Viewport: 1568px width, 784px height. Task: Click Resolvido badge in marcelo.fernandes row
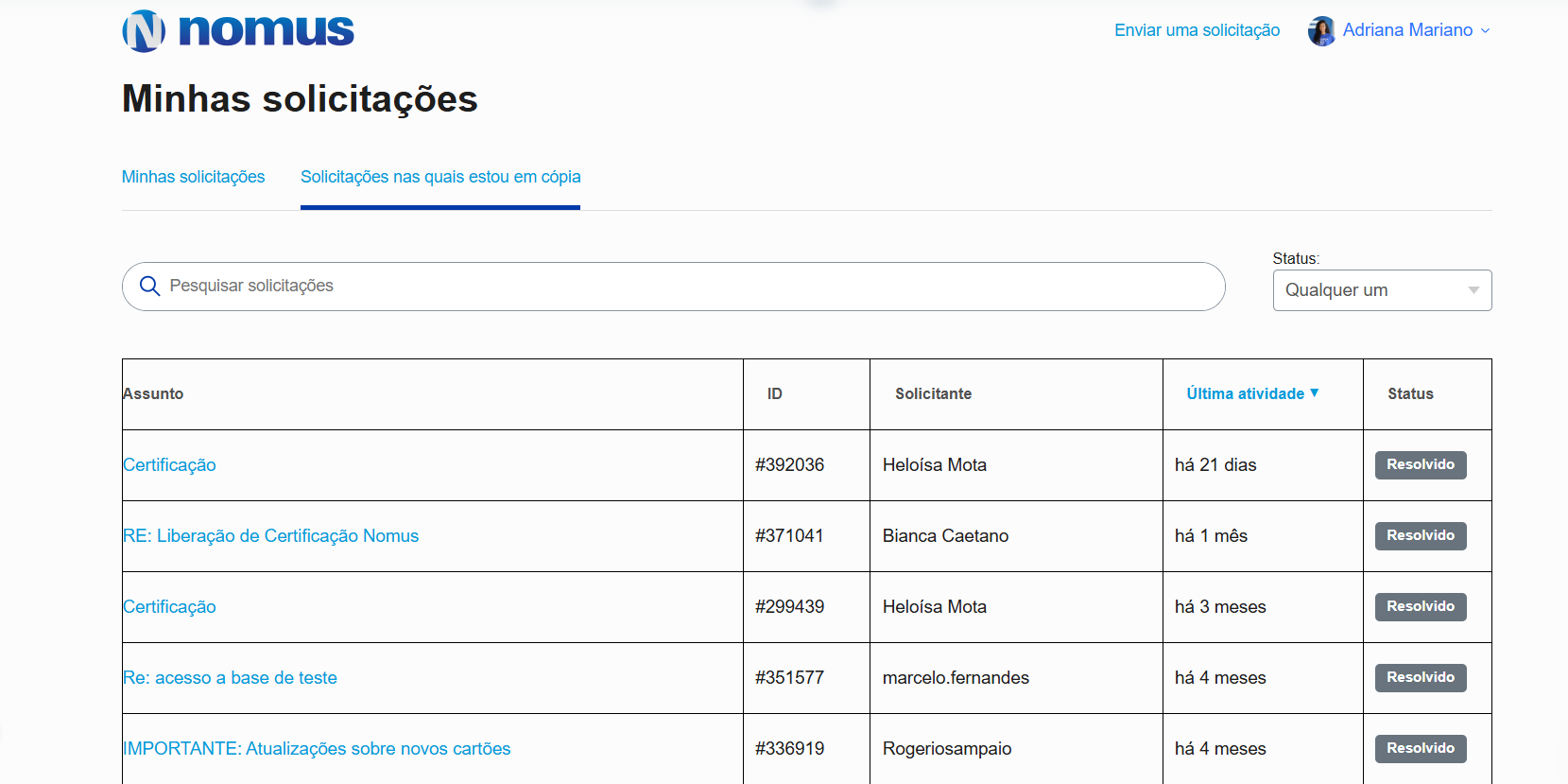pyautogui.click(x=1420, y=677)
